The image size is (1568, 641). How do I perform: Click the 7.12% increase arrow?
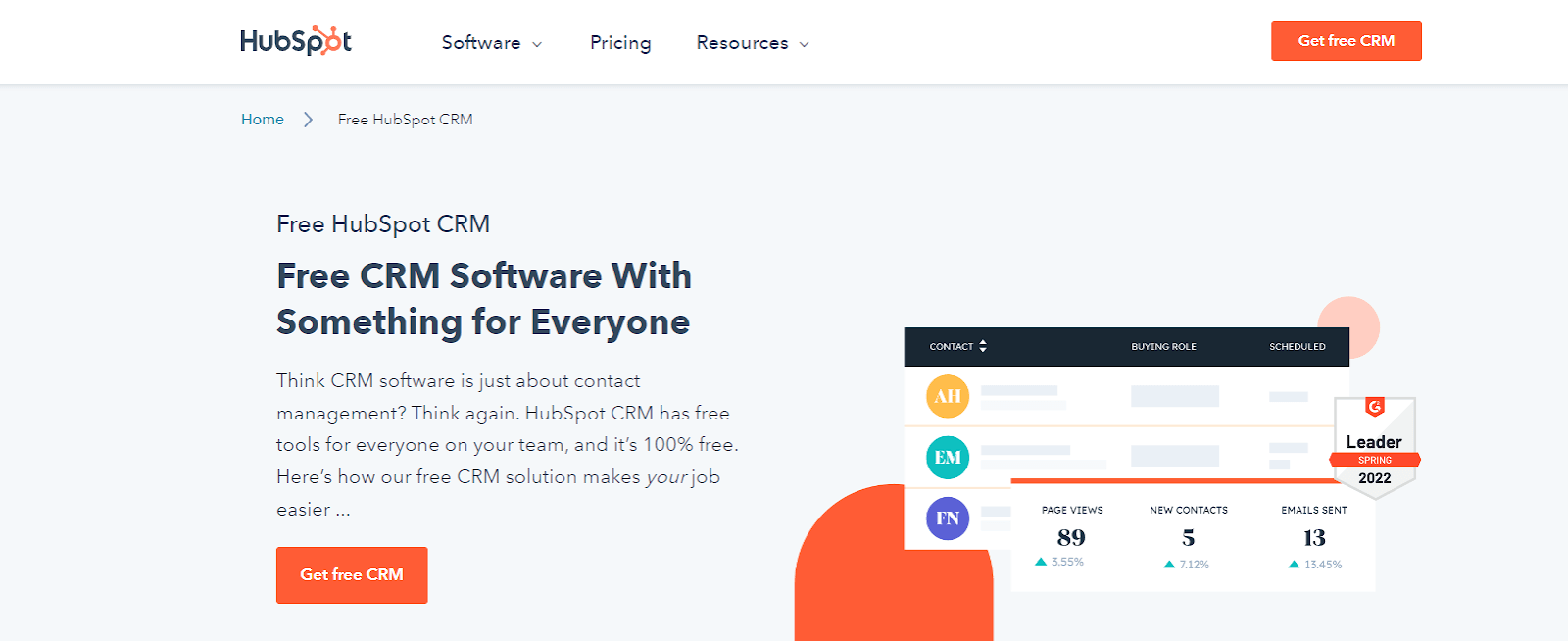pyautogui.click(x=1169, y=565)
